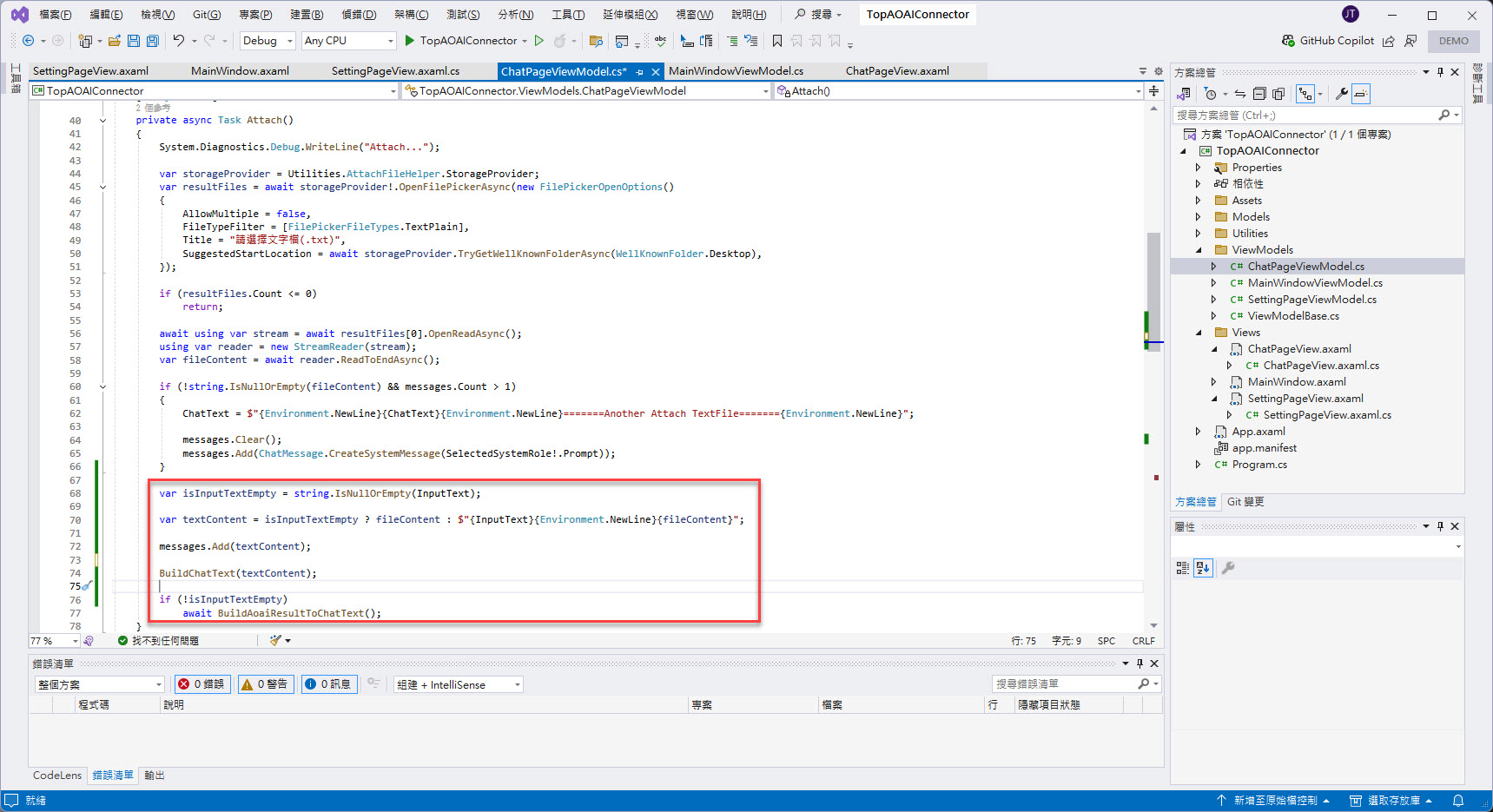
Task: Open GitHub Copilot from the title bar
Action: [1328, 41]
